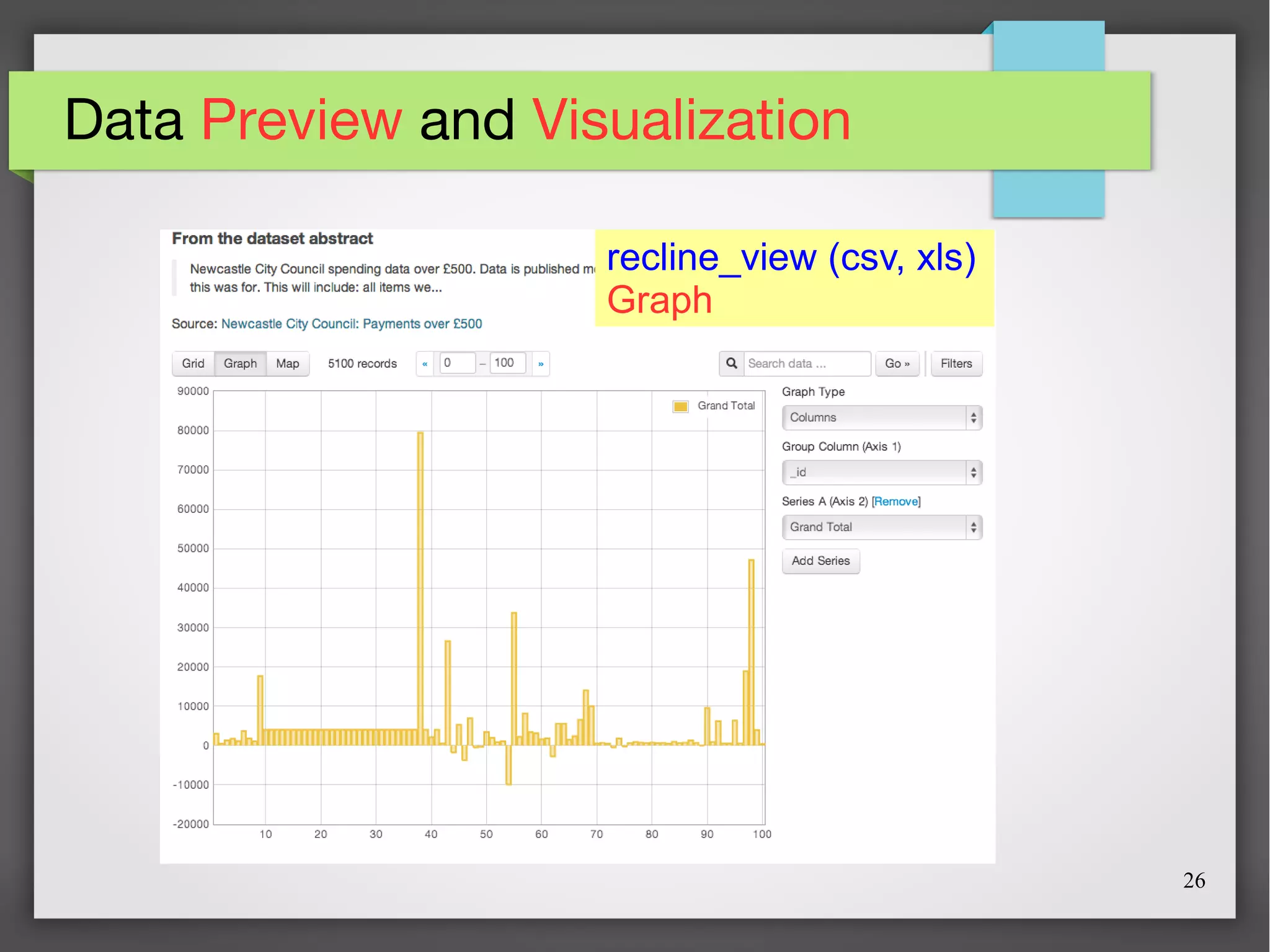This screenshot has height=952, width=1270.
Task: Click the magnifier search icon
Action: (732, 363)
